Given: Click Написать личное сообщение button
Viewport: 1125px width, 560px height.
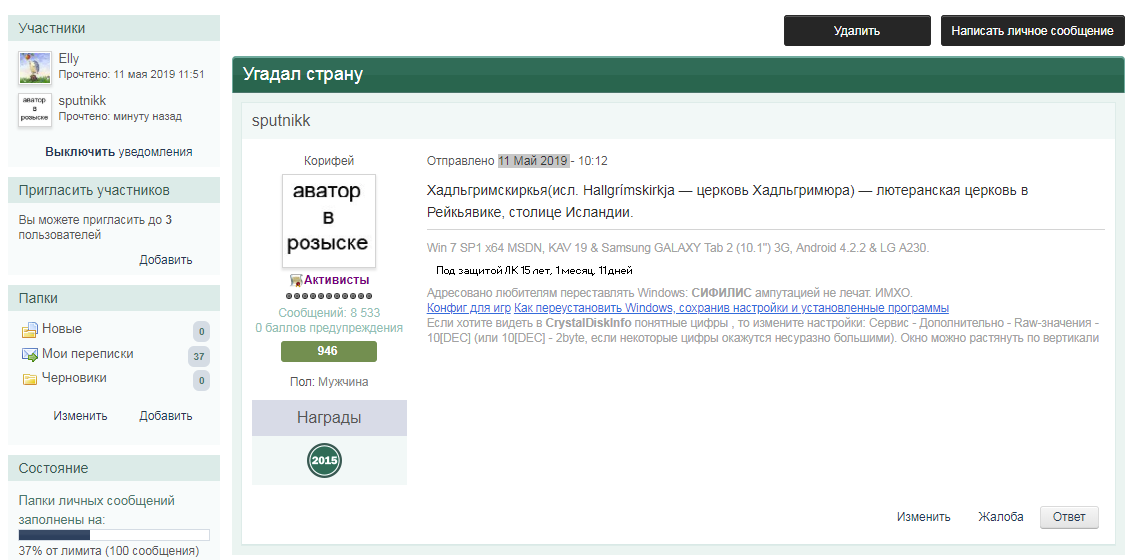Looking at the screenshot, I should tap(1032, 31).
